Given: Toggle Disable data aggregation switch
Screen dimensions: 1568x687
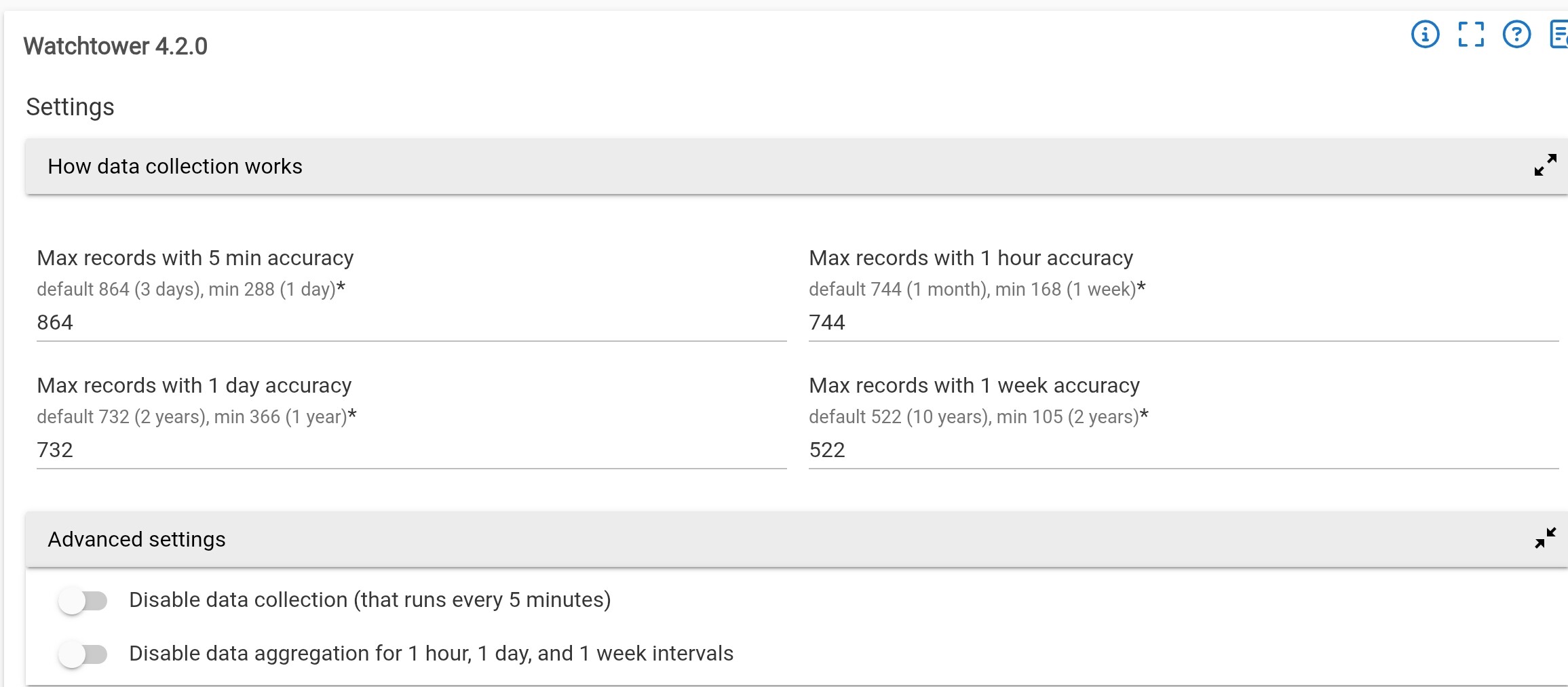Looking at the screenshot, I should (x=83, y=654).
